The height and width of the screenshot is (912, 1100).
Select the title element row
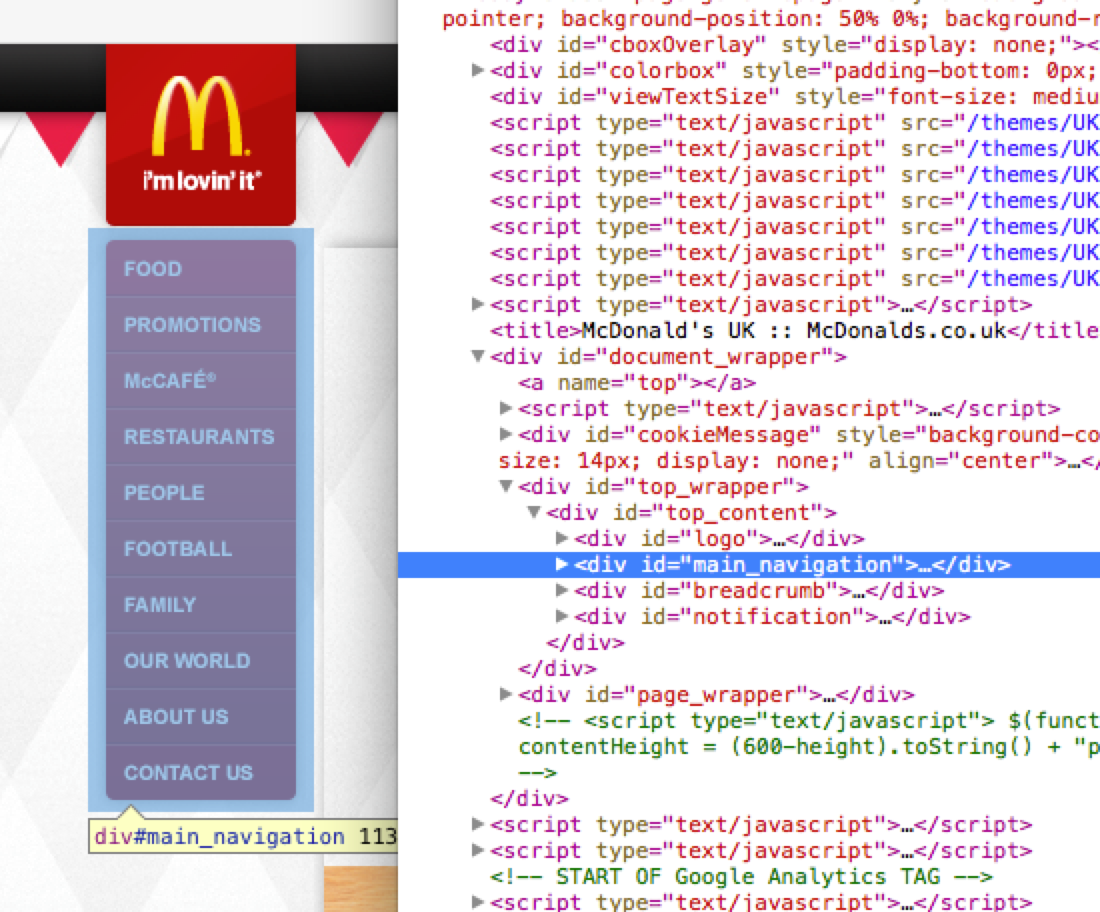(x=794, y=330)
